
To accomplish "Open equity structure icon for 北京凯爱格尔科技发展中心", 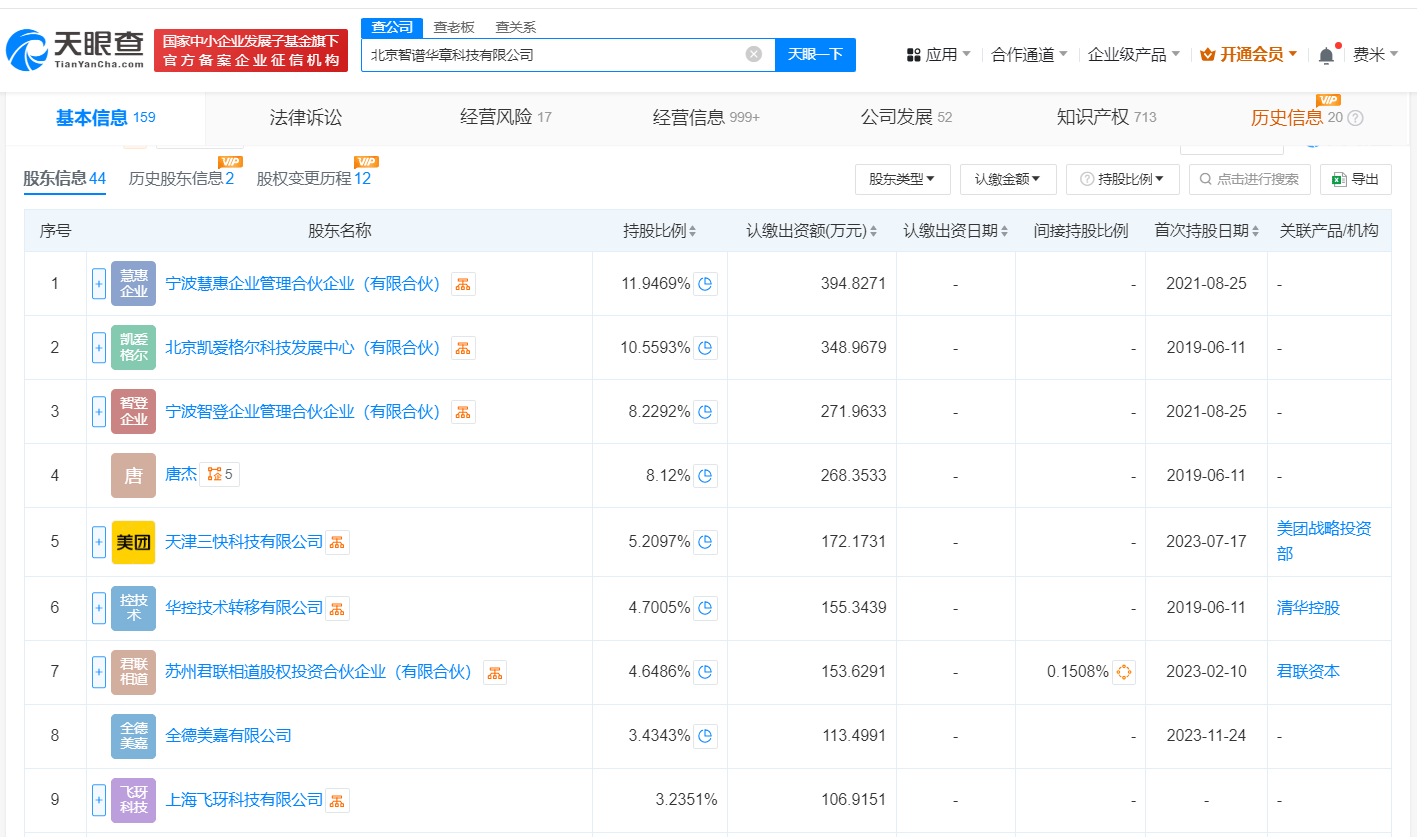I will point(463,348).
